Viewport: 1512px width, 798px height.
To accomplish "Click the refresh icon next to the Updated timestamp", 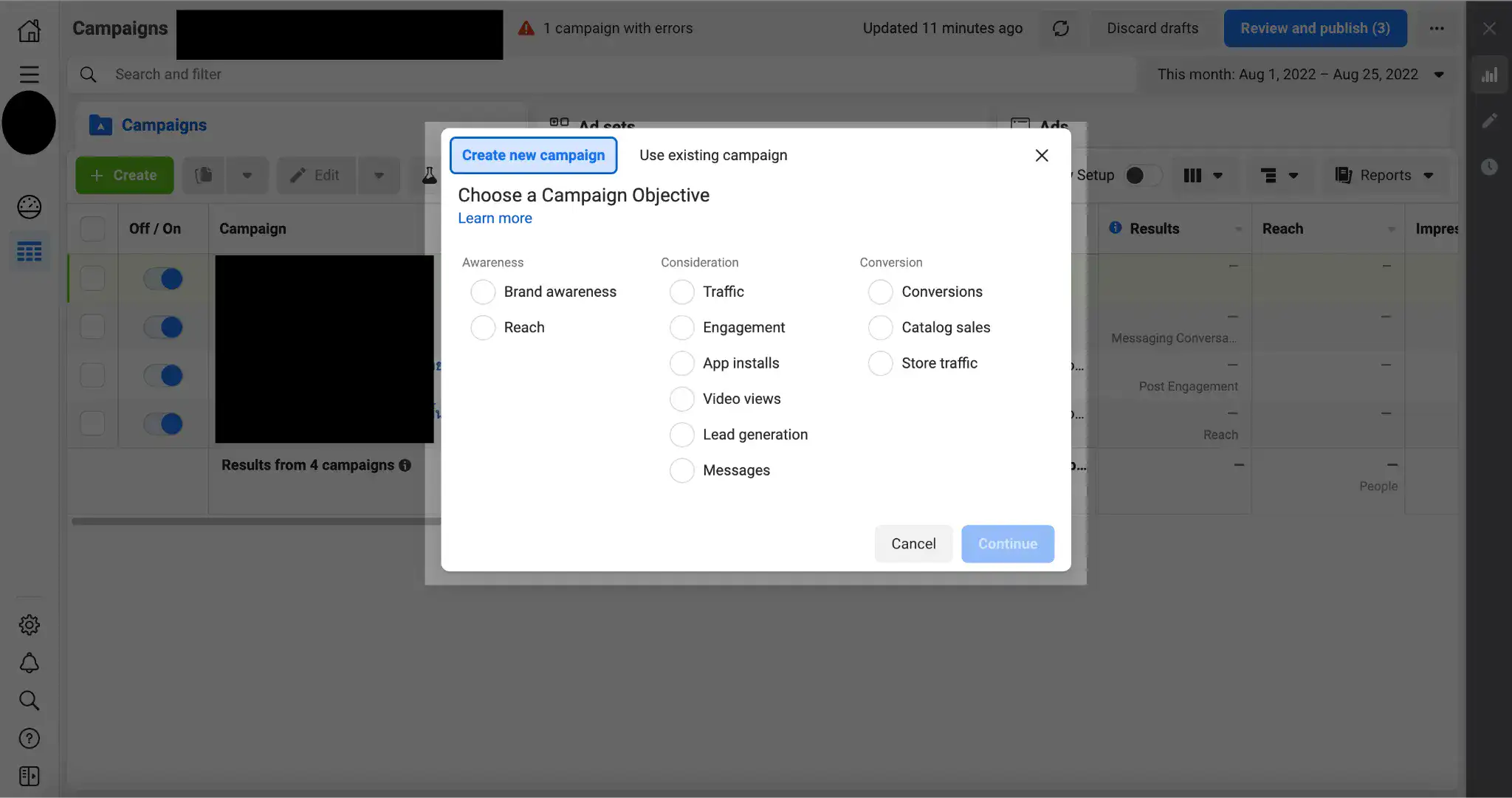I will point(1061,28).
